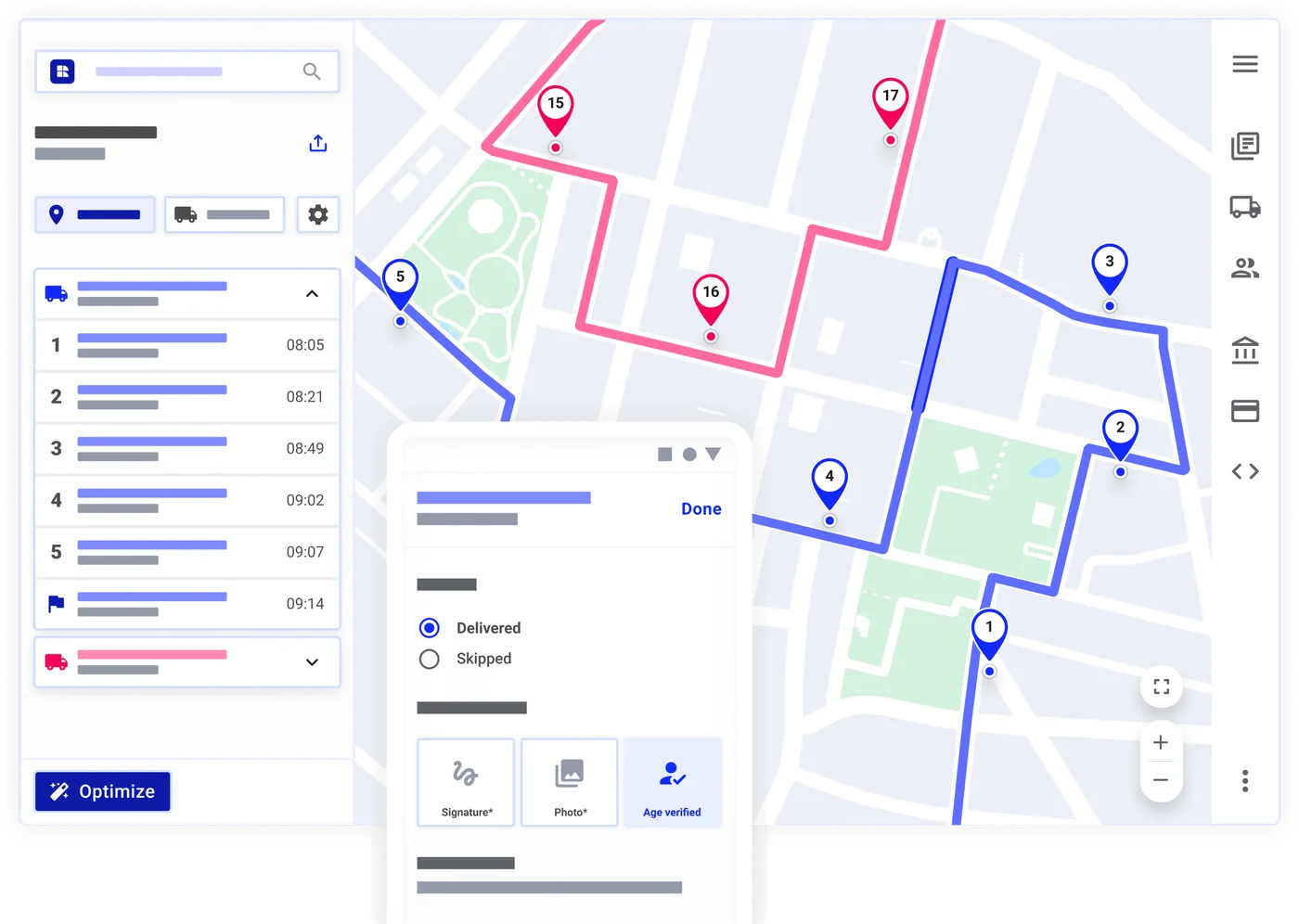Select stop 5 at 09:07
The image size is (1299, 924).
pos(187,552)
